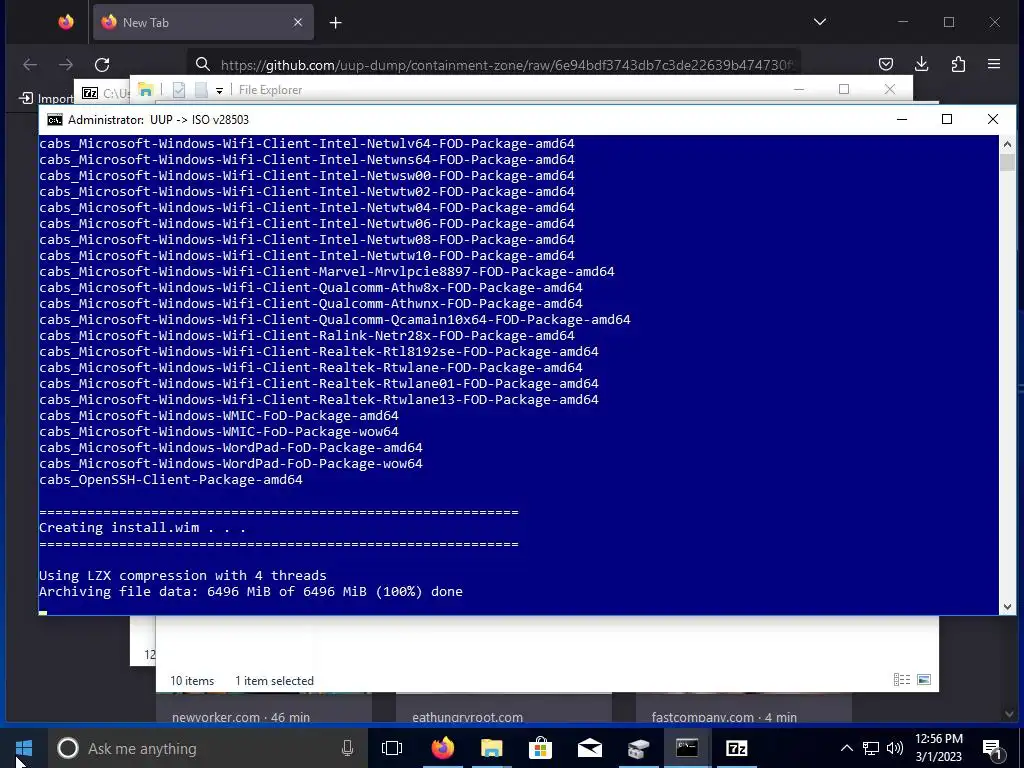Click console scrollbar up arrow
The width and height of the screenshot is (1024, 768).
click(1007, 144)
